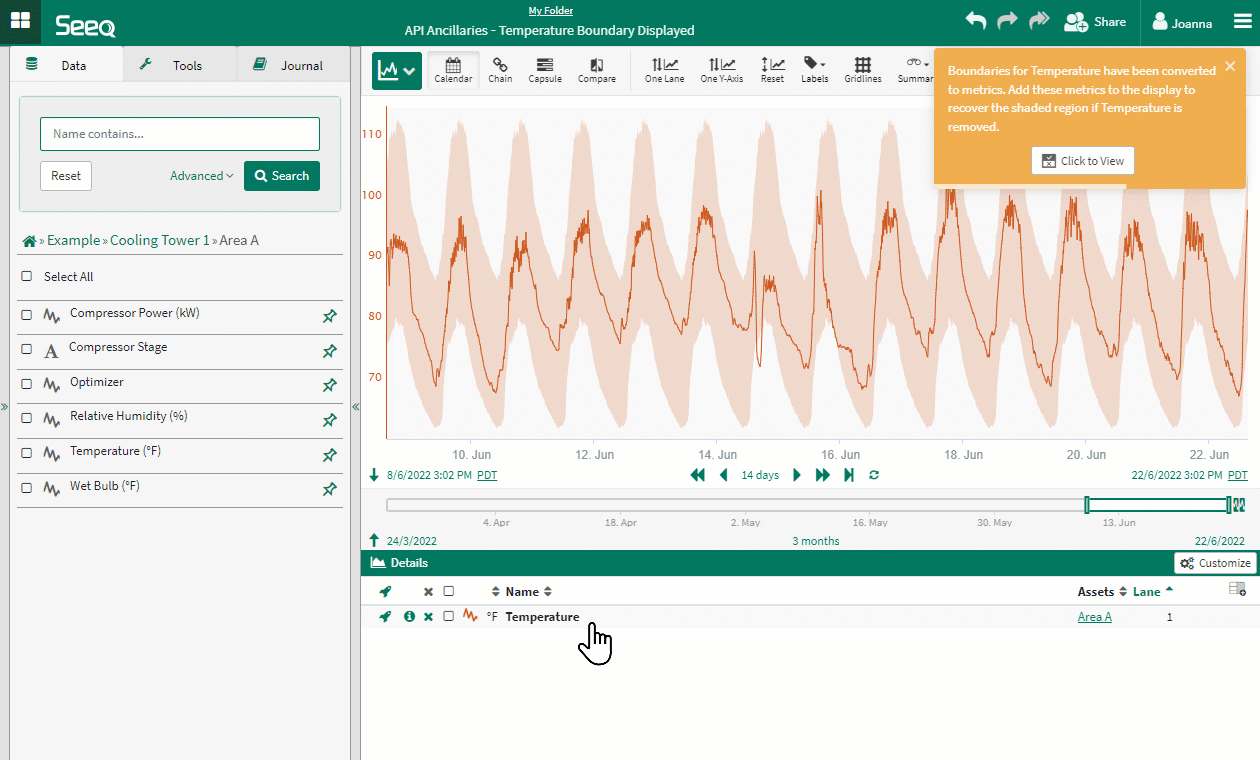Switch to Compare view
Viewport: 1260px width, 760px height.
point(597,70)
